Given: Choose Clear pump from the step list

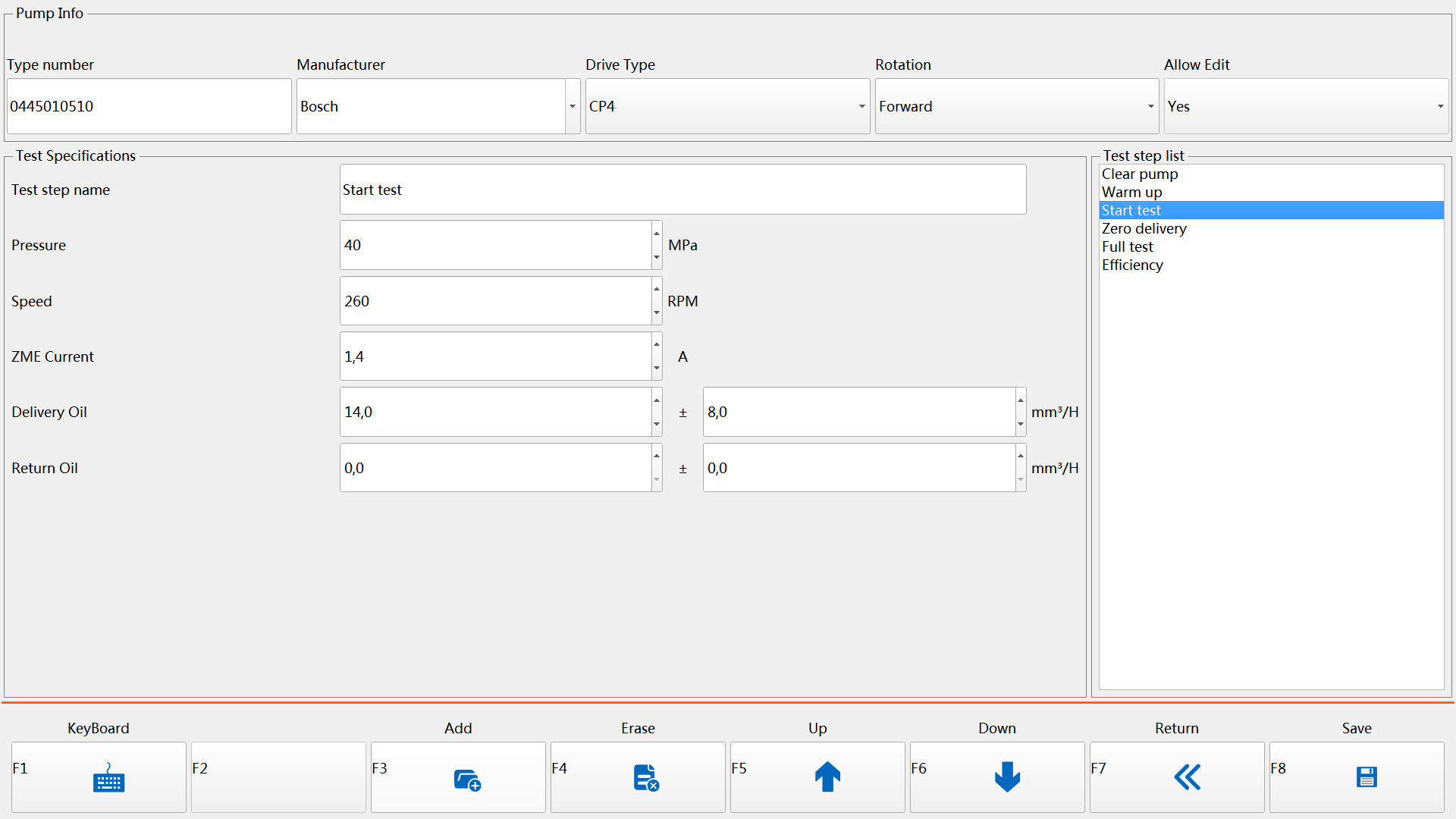Looking at the screenshot, I should pos(1139,174).
